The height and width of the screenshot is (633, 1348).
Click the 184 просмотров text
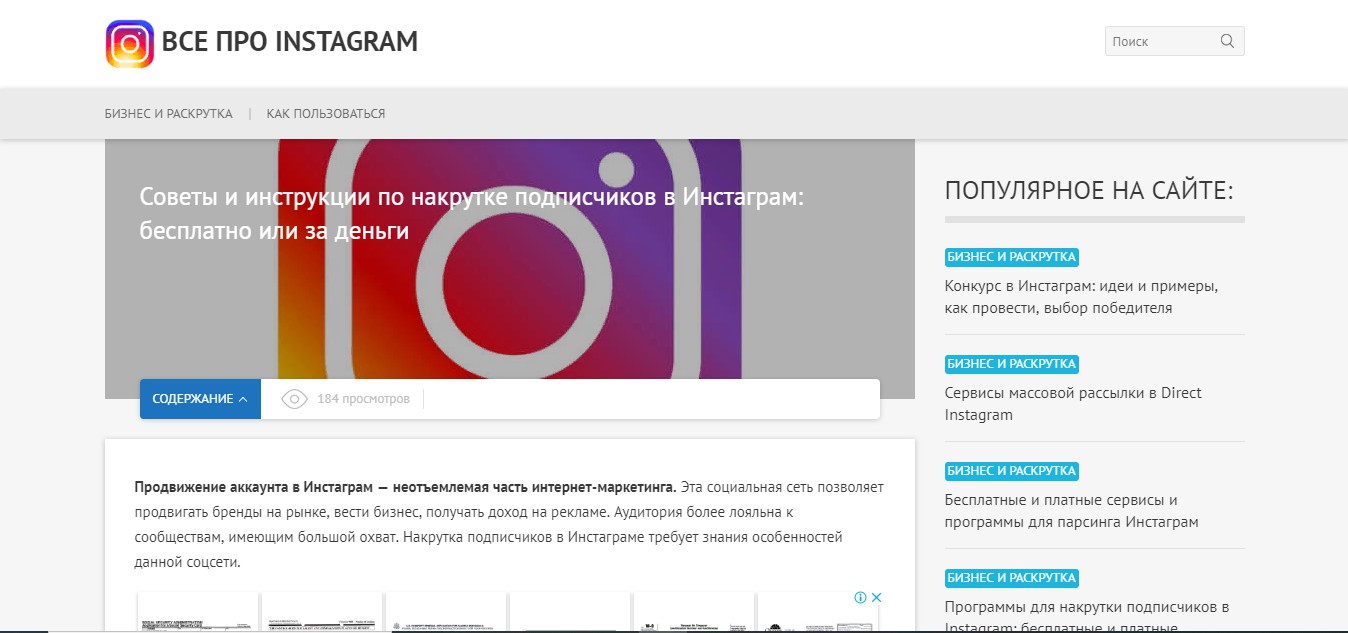363,399
